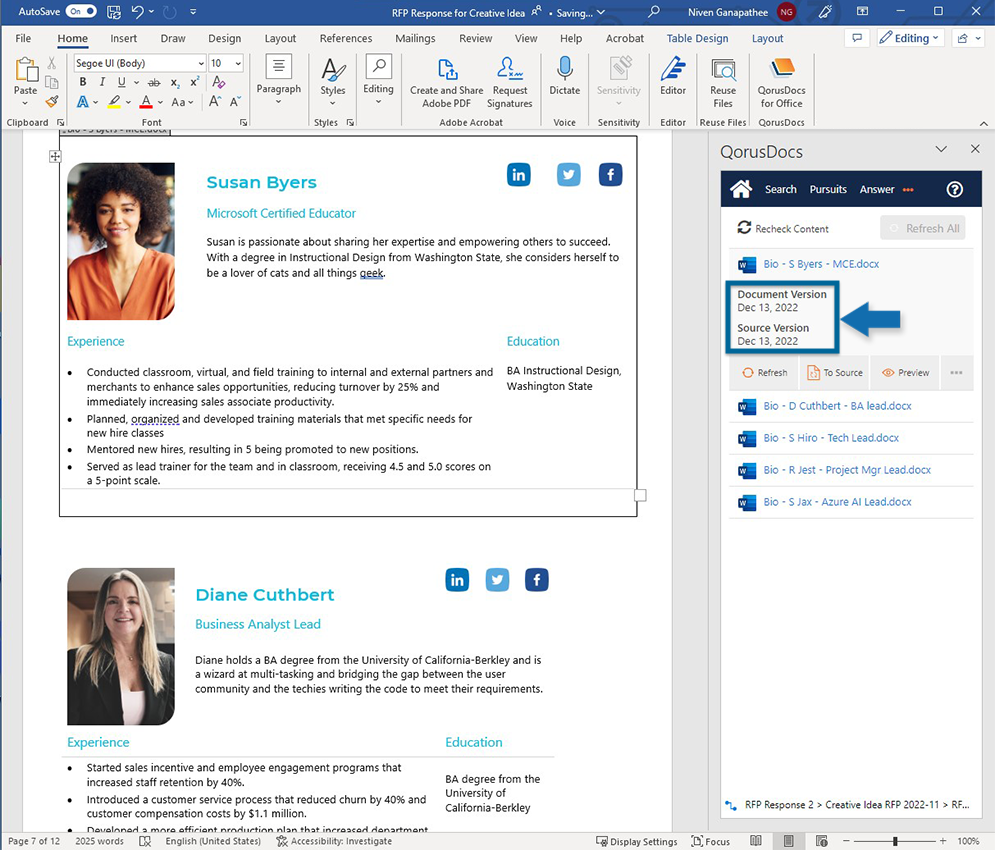995x856 pixels.
Task: Click the table move handle
Action: 55,156
